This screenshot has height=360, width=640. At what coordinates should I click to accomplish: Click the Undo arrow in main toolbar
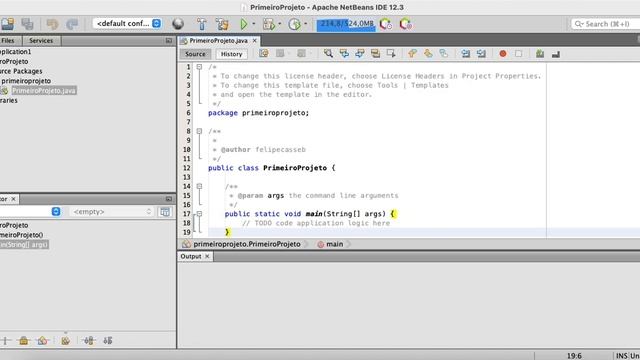[52, 24]
